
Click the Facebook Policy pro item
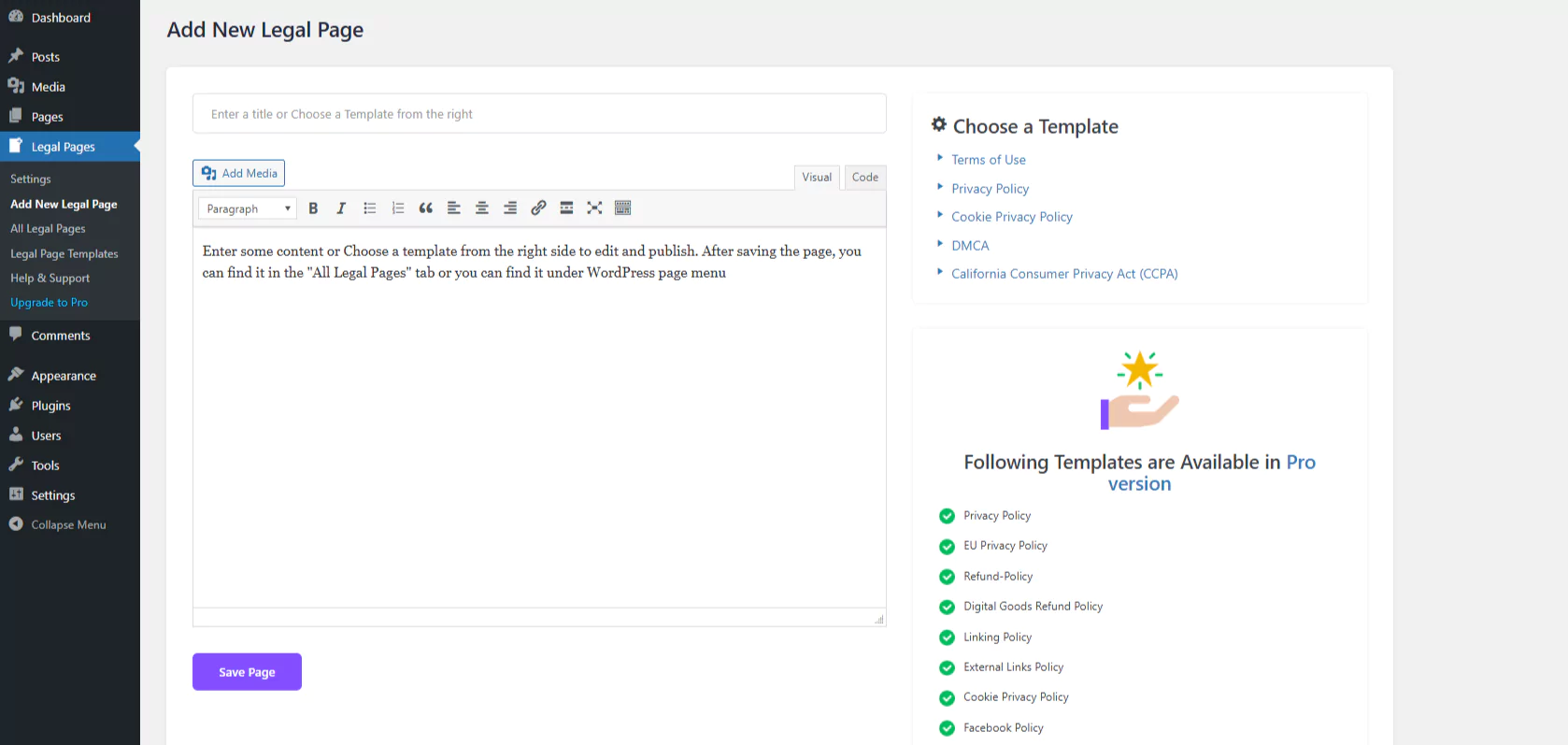pyautogui.click(x=1003, y=728)
